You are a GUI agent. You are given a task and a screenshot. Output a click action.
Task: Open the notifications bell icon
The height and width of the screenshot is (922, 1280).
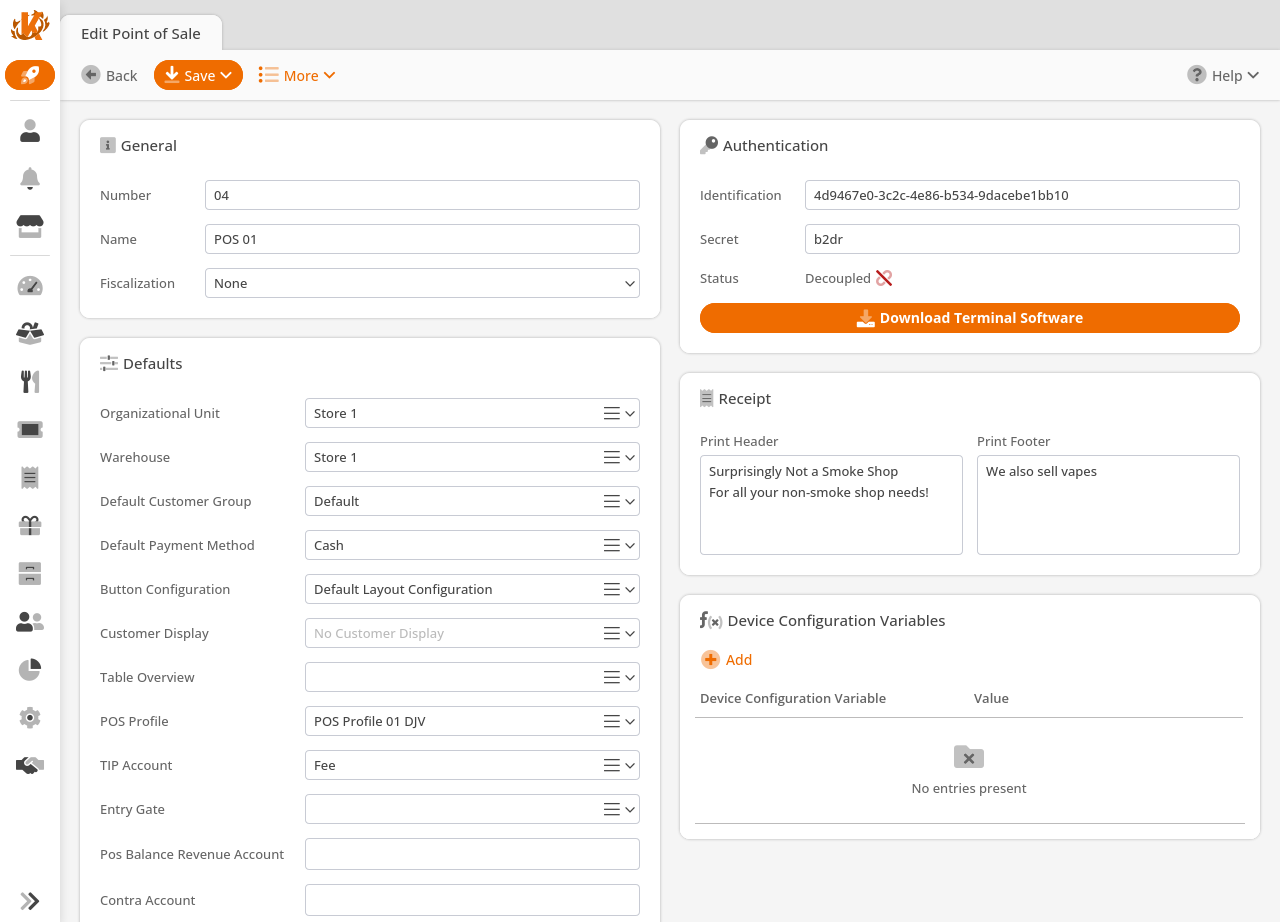click(30, 179)
